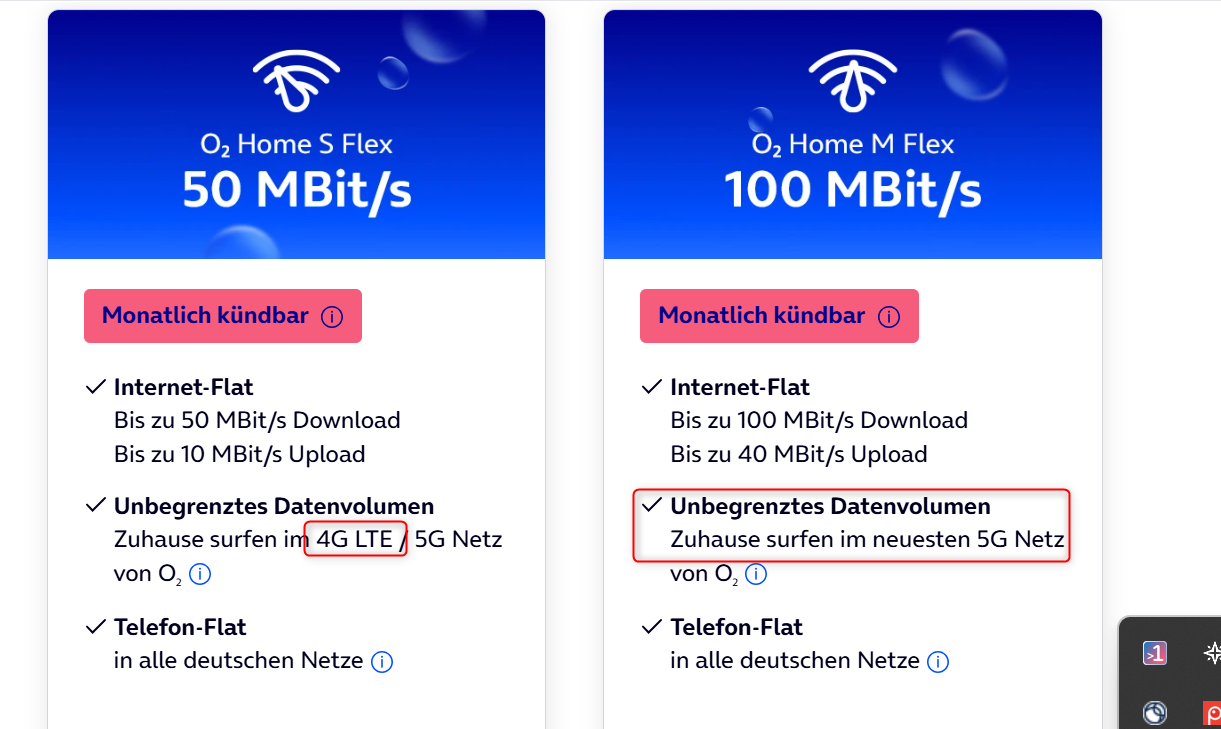Click the red 'p' tray icon
The height and width of the screenshot is (729, 1221).
click(x=1212, y=713)
